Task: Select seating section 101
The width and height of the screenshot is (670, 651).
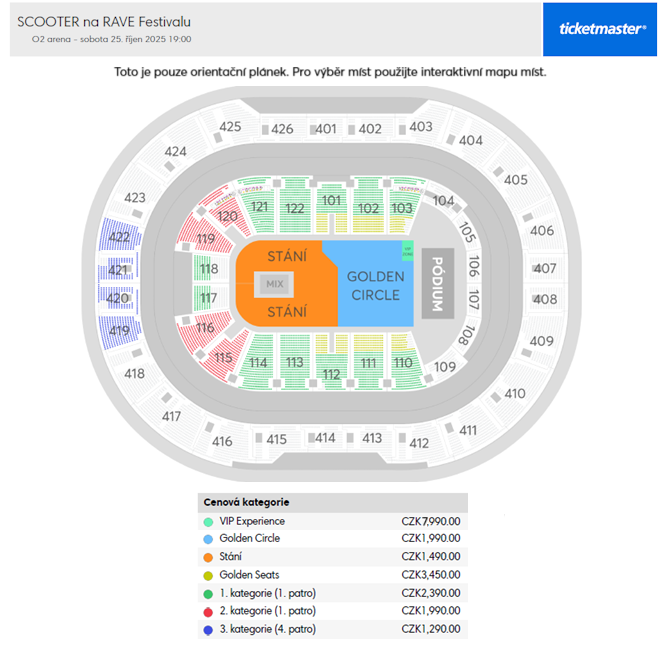Action: coord(331,207)
